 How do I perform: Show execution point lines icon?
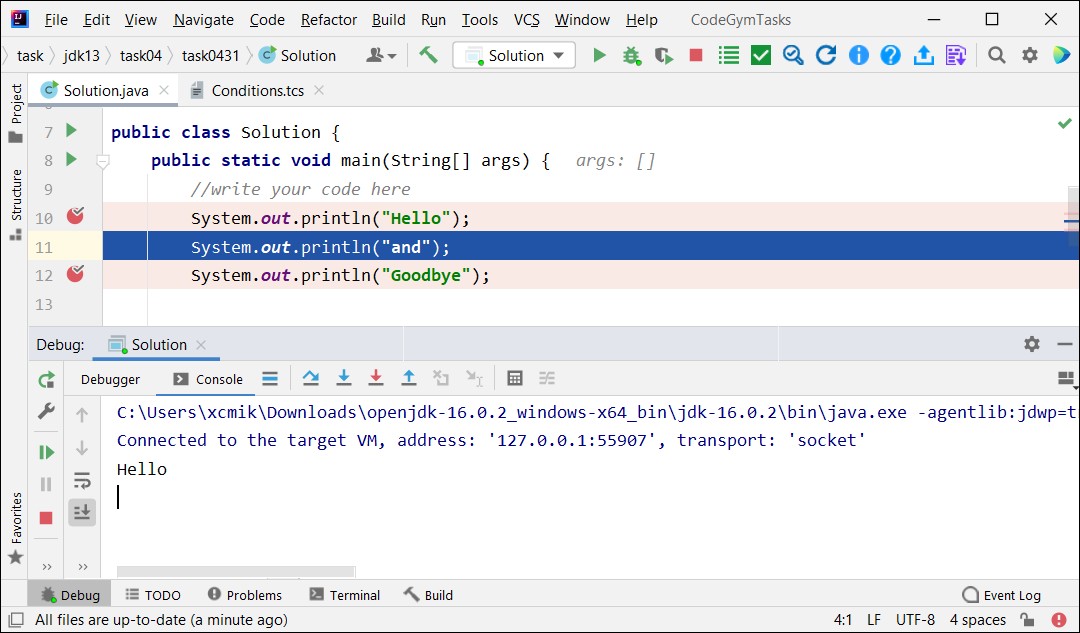[x=270, y=377]
